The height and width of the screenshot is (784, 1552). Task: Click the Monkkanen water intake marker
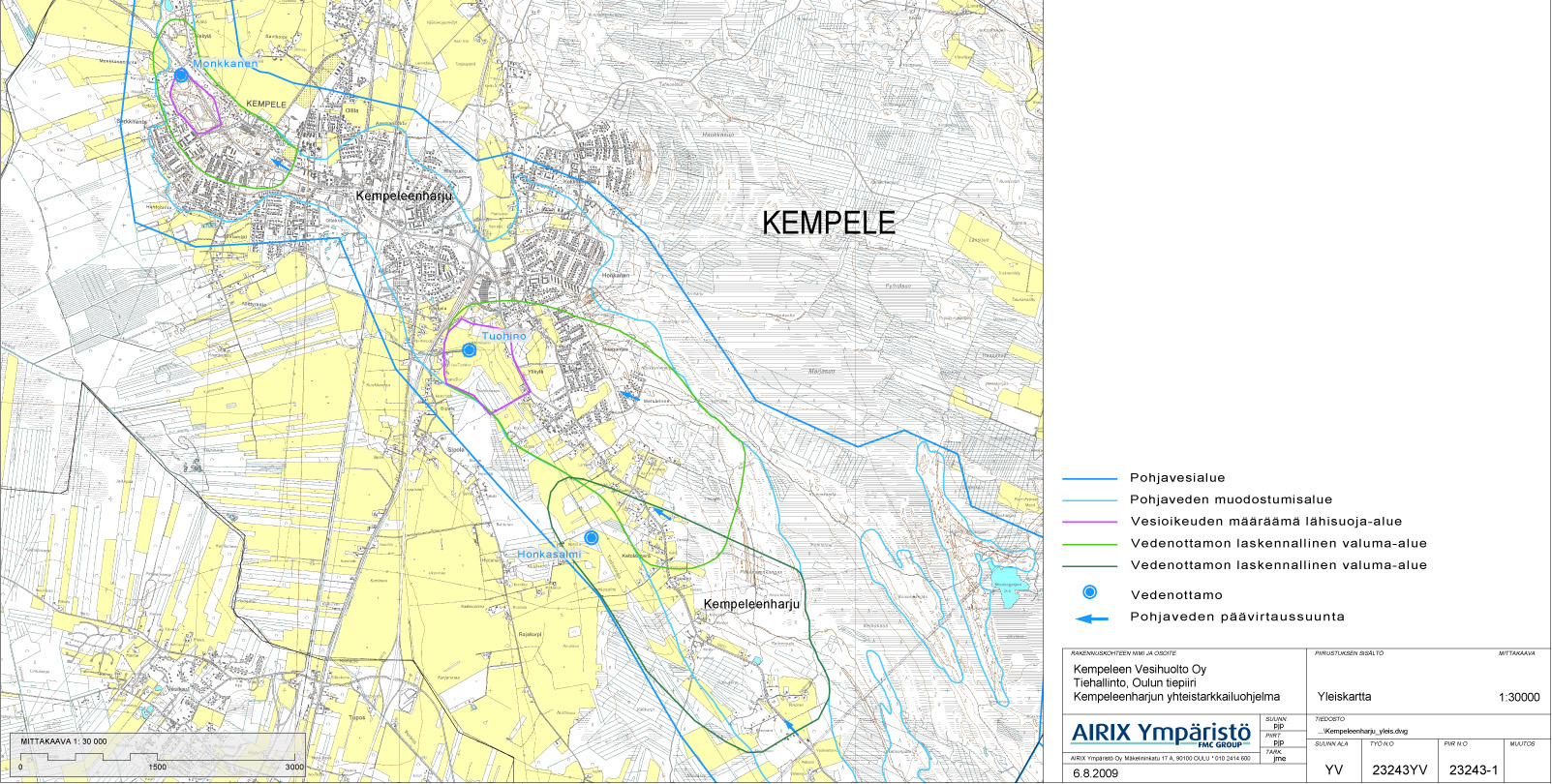tap(181, 75)
